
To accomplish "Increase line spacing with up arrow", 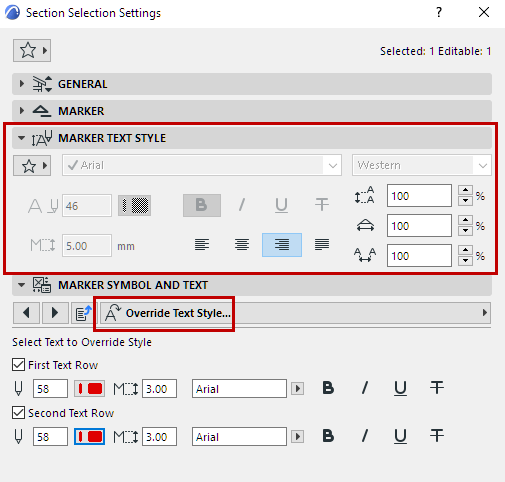I will point(465,190).
